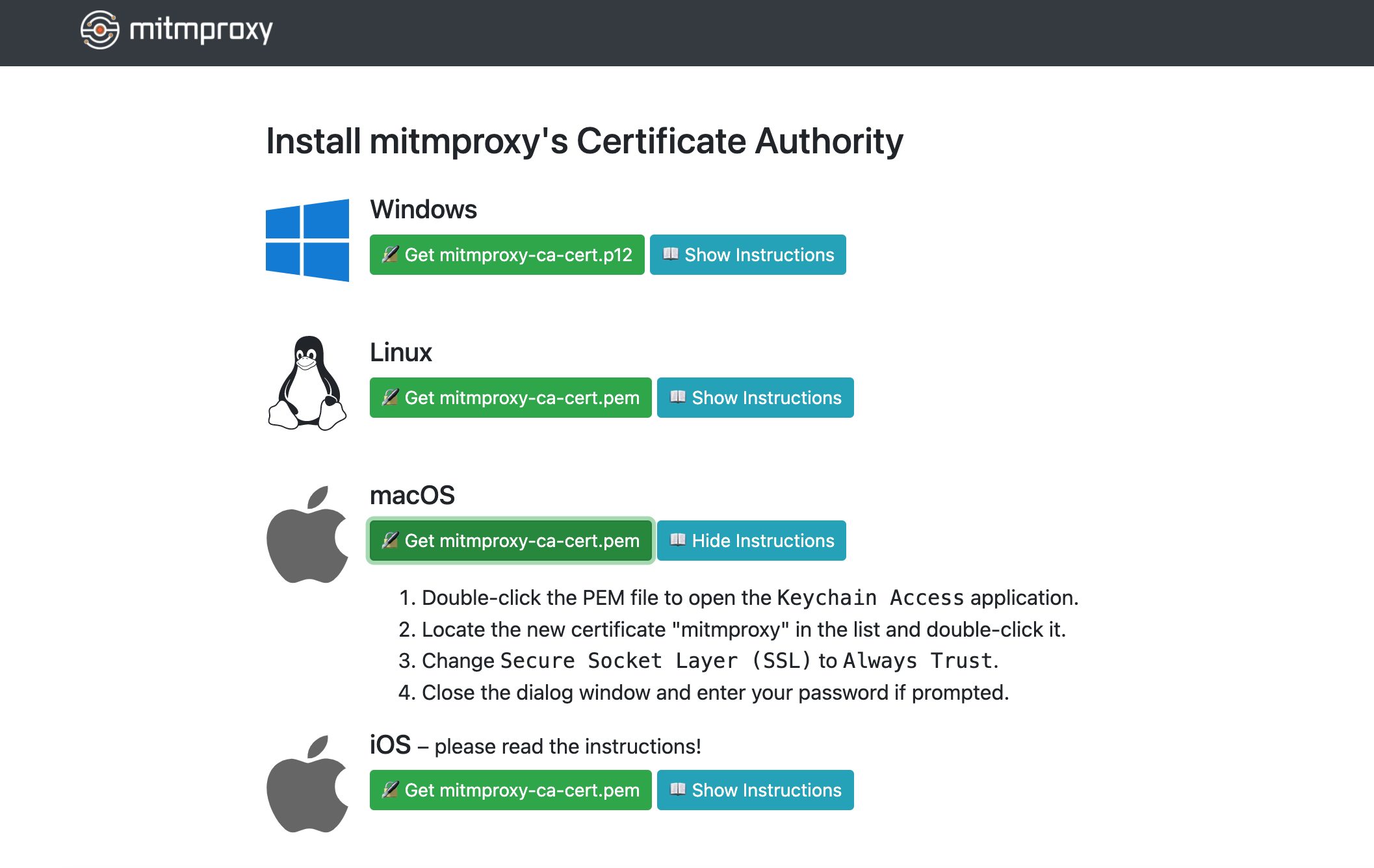Click the macOS Apple icon

[307, 534]
